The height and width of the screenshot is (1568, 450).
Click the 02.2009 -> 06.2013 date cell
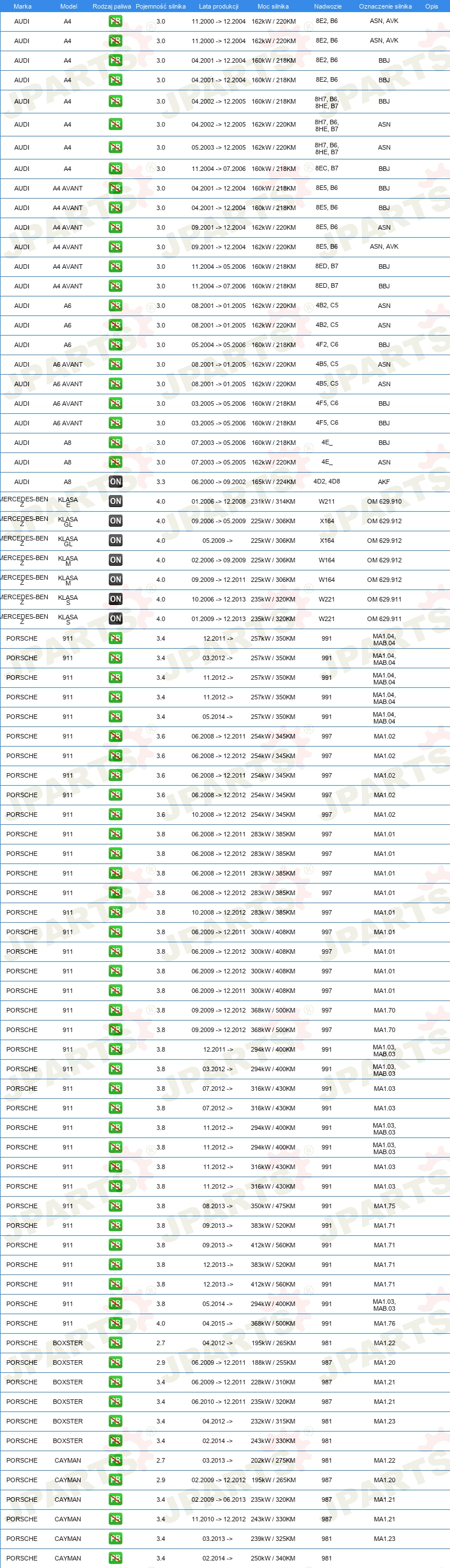[x=218, y=1500]
